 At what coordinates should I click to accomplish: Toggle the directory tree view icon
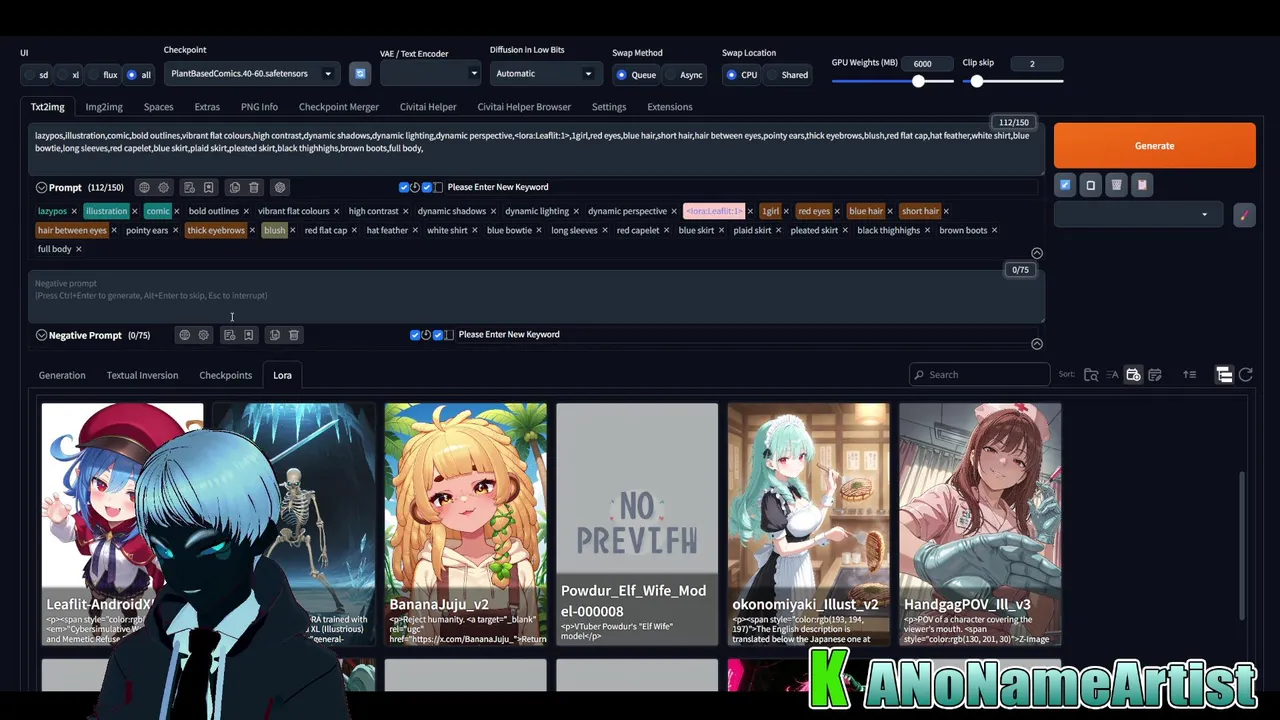click(1224, 375)
